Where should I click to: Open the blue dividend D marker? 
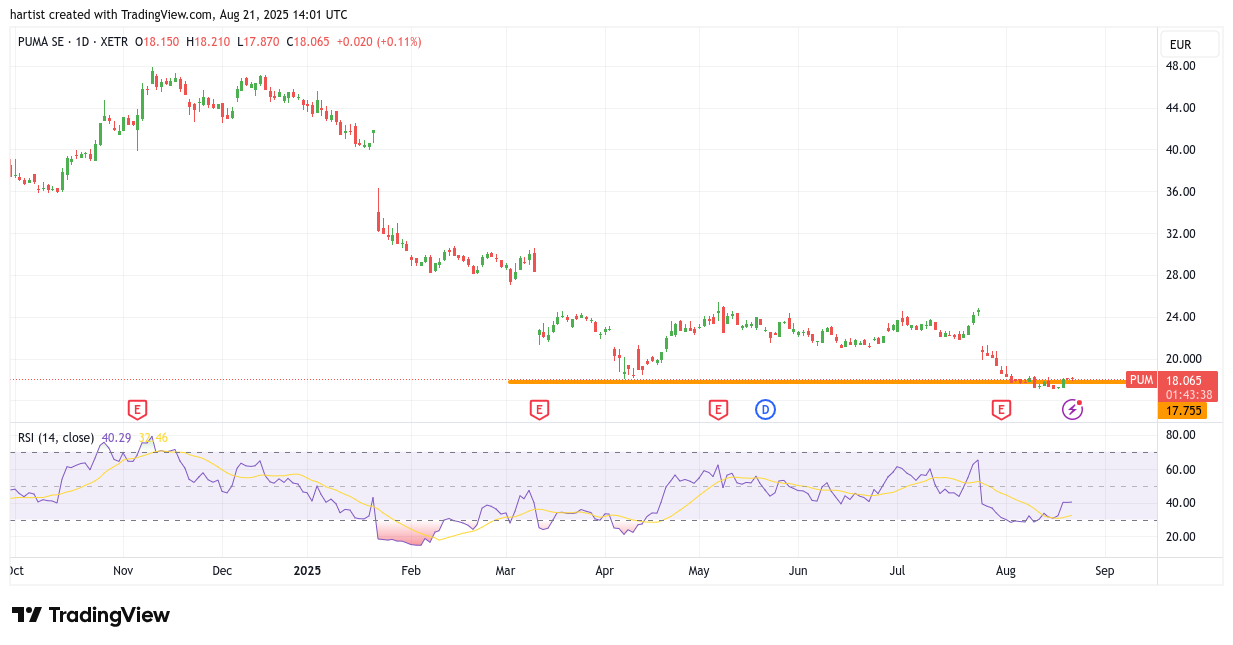coord(765,408)
